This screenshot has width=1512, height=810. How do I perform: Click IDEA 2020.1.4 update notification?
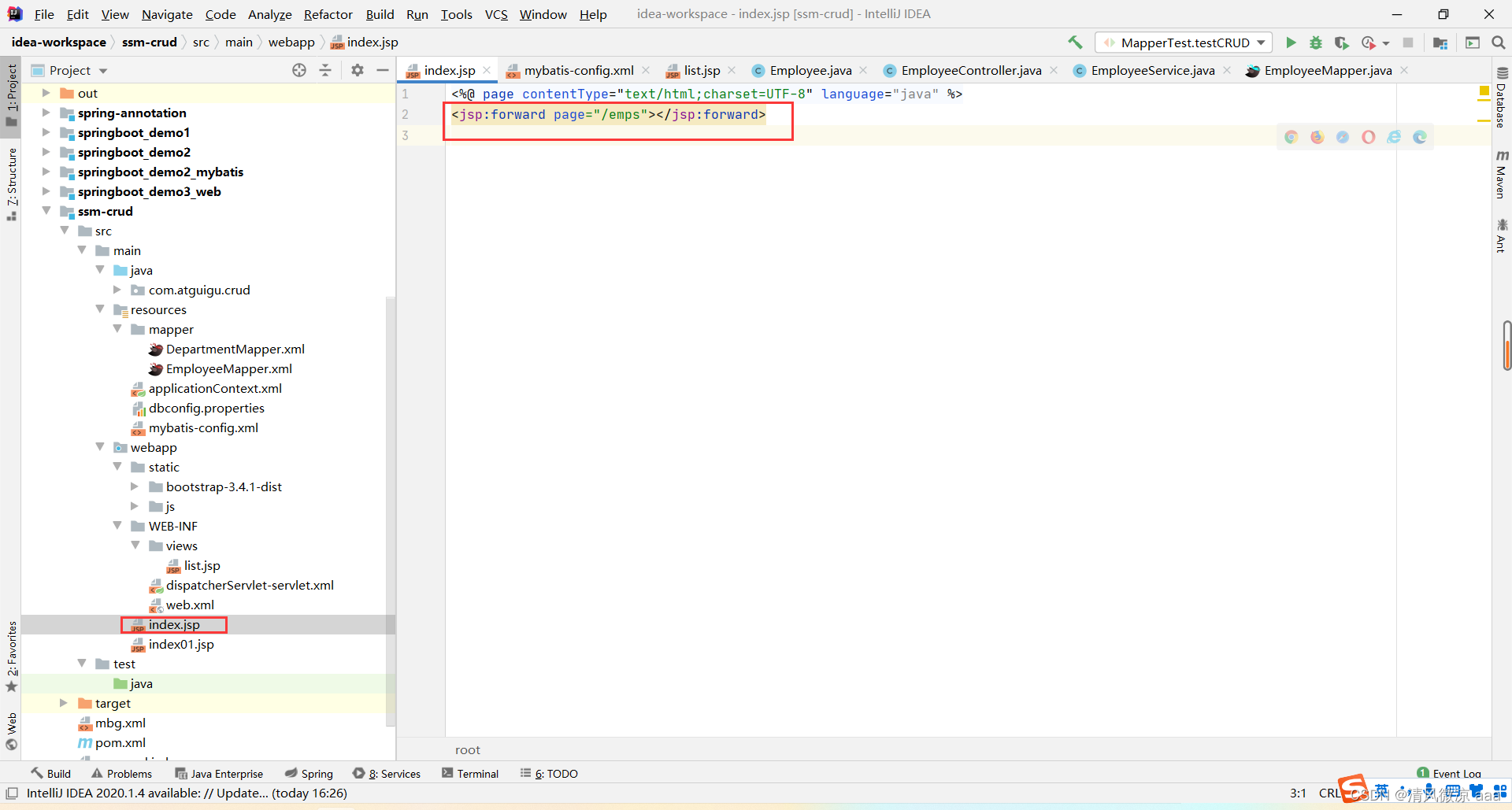[x=187, y=793]
